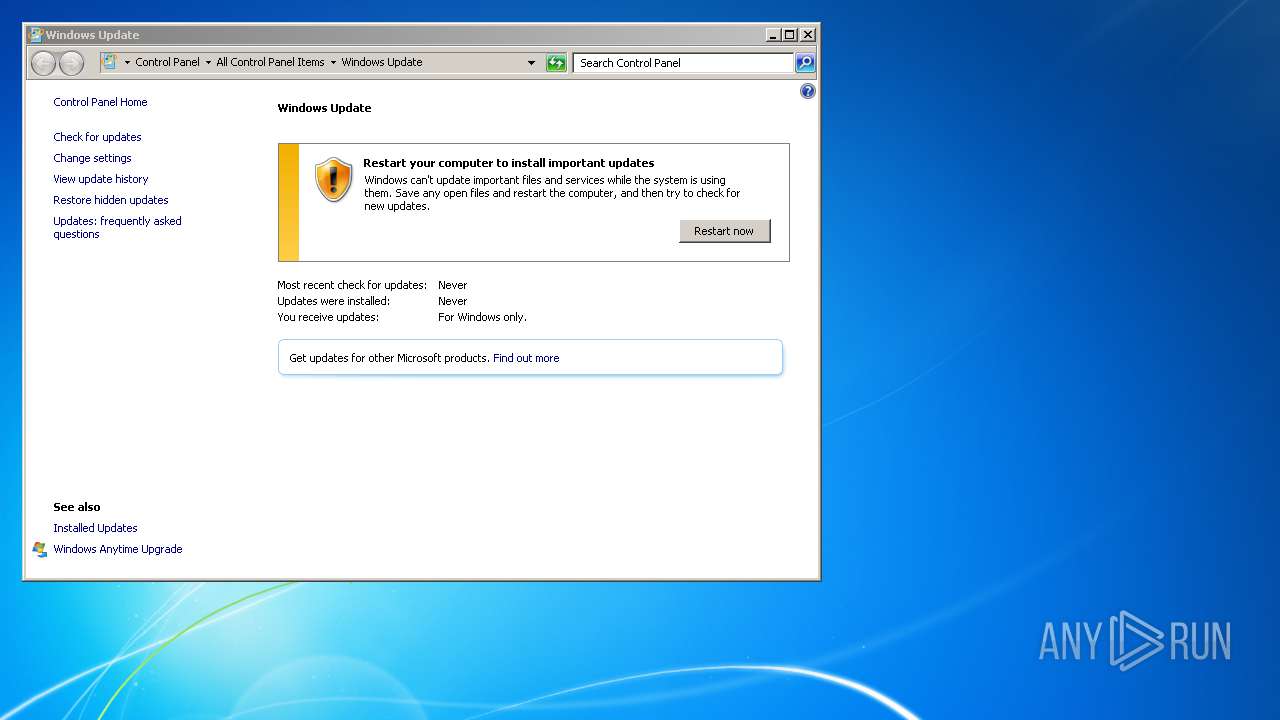1280x720 pixels.
Task: Click the green Refresh icon
Action: pos(556,63)
